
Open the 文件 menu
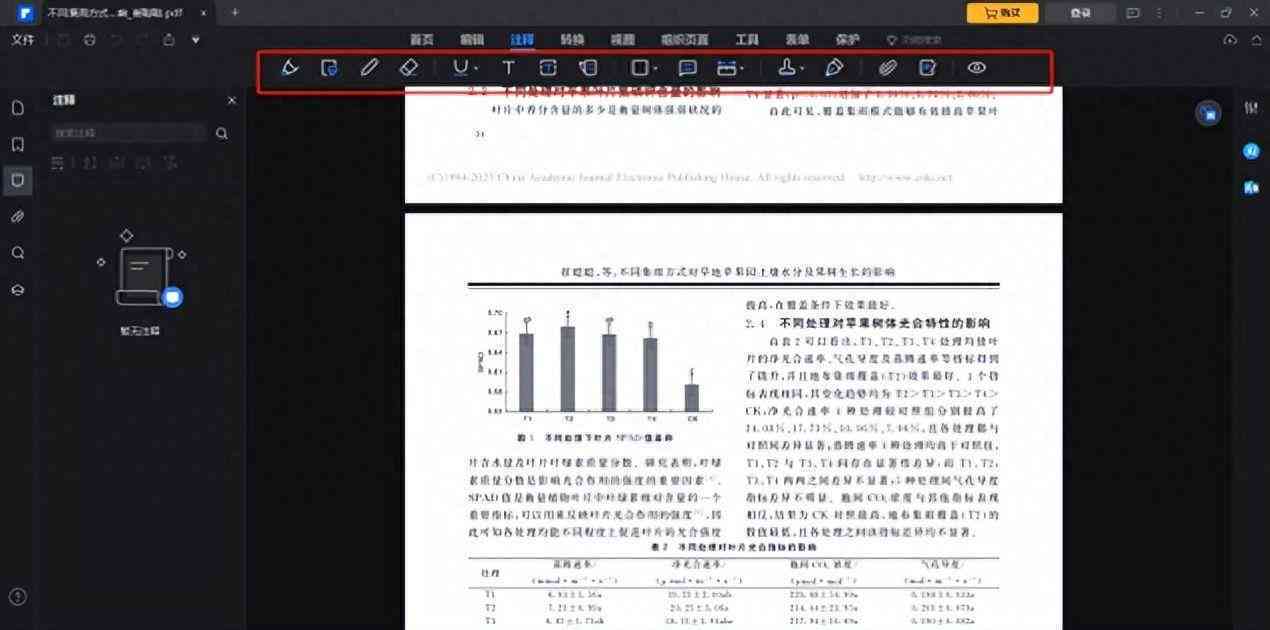pos(22,40)
